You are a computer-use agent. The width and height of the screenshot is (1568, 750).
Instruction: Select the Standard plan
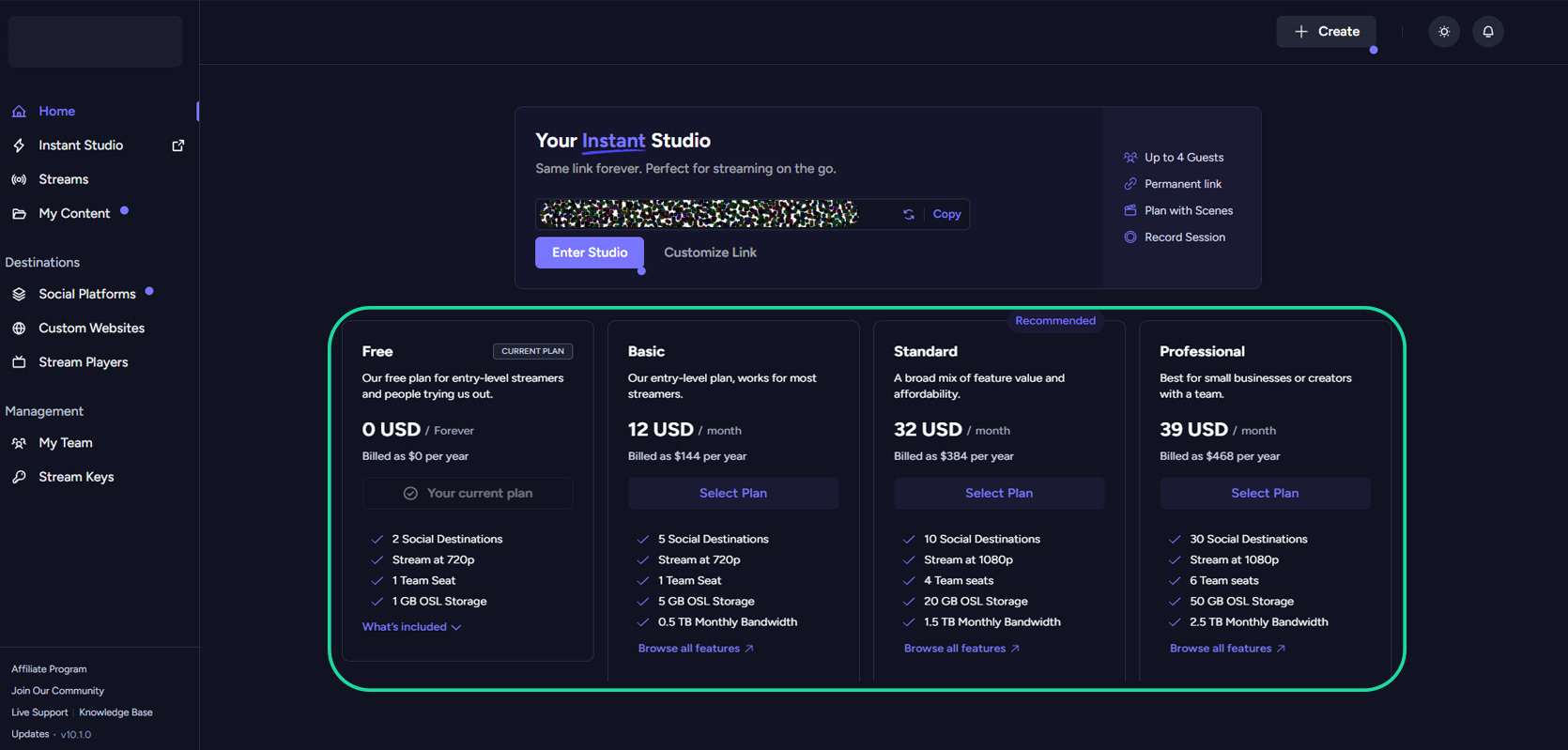[999, 493]
